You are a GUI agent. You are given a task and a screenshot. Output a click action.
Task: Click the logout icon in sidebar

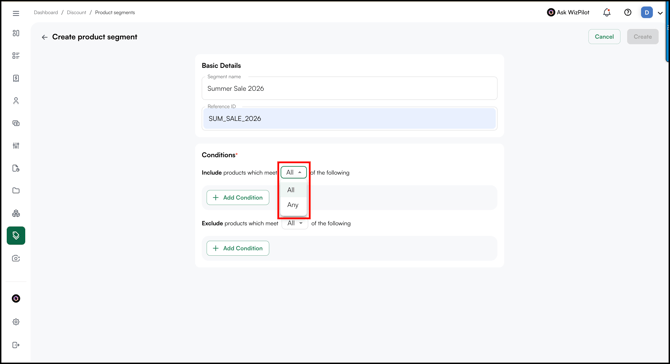click(x=16, y=345)
